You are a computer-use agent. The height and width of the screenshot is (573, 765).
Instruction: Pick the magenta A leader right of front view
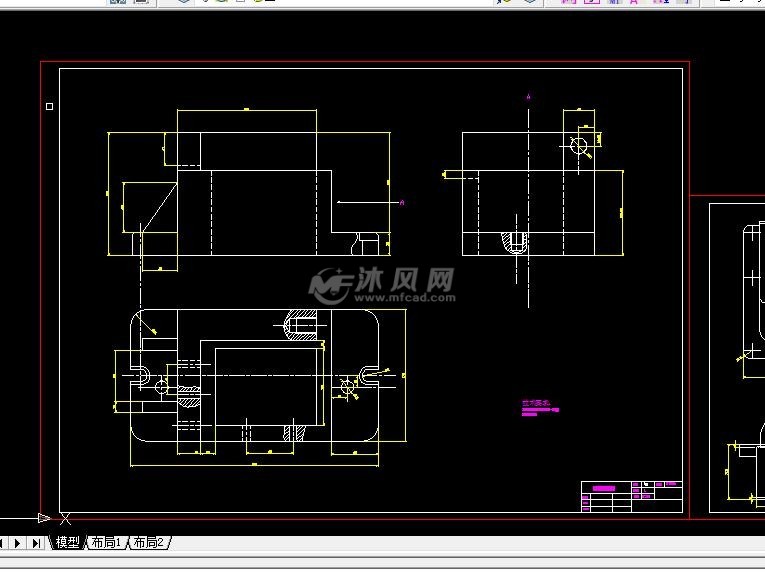tap(401, 203)
